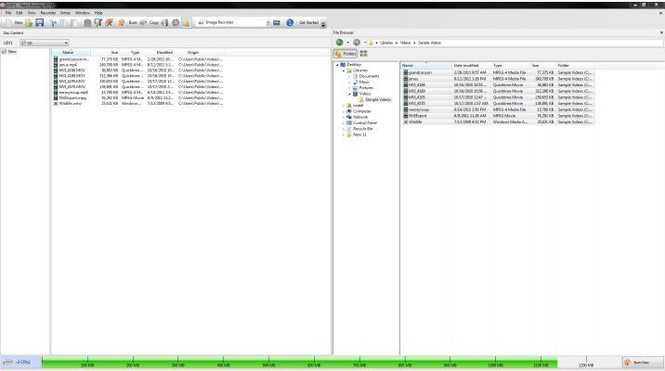
Task: Toggle the highlighted File Browser icon
Action: pos(187,22)
